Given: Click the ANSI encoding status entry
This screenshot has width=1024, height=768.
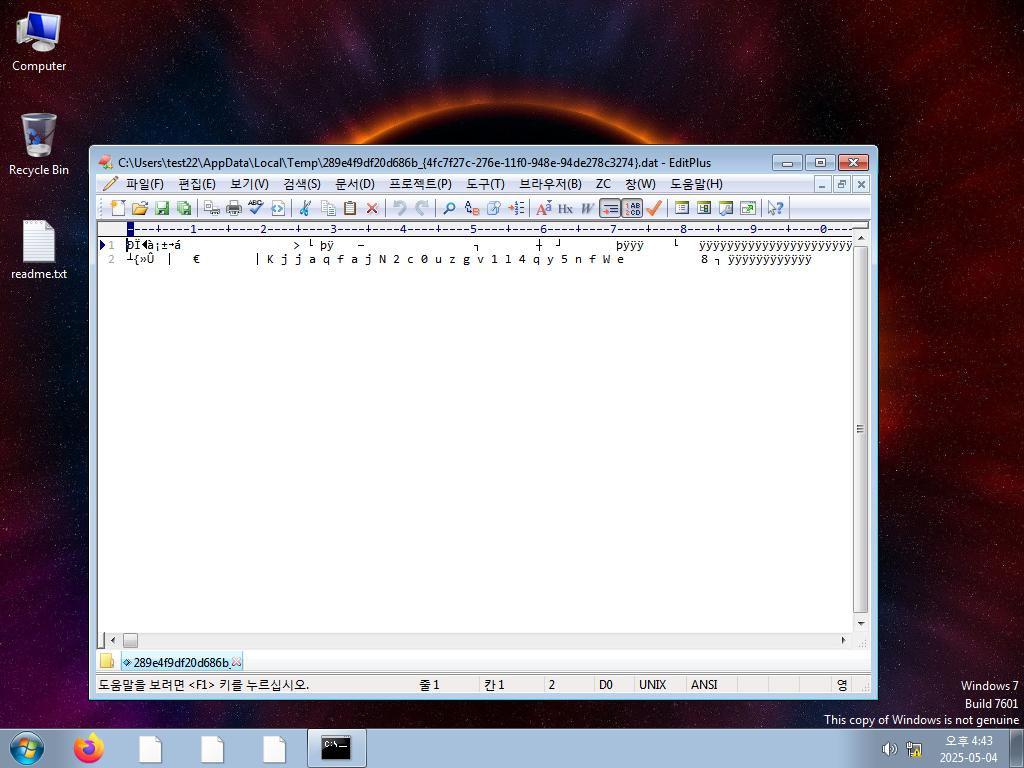Looking at the screenshot, I should coord(704,684).
